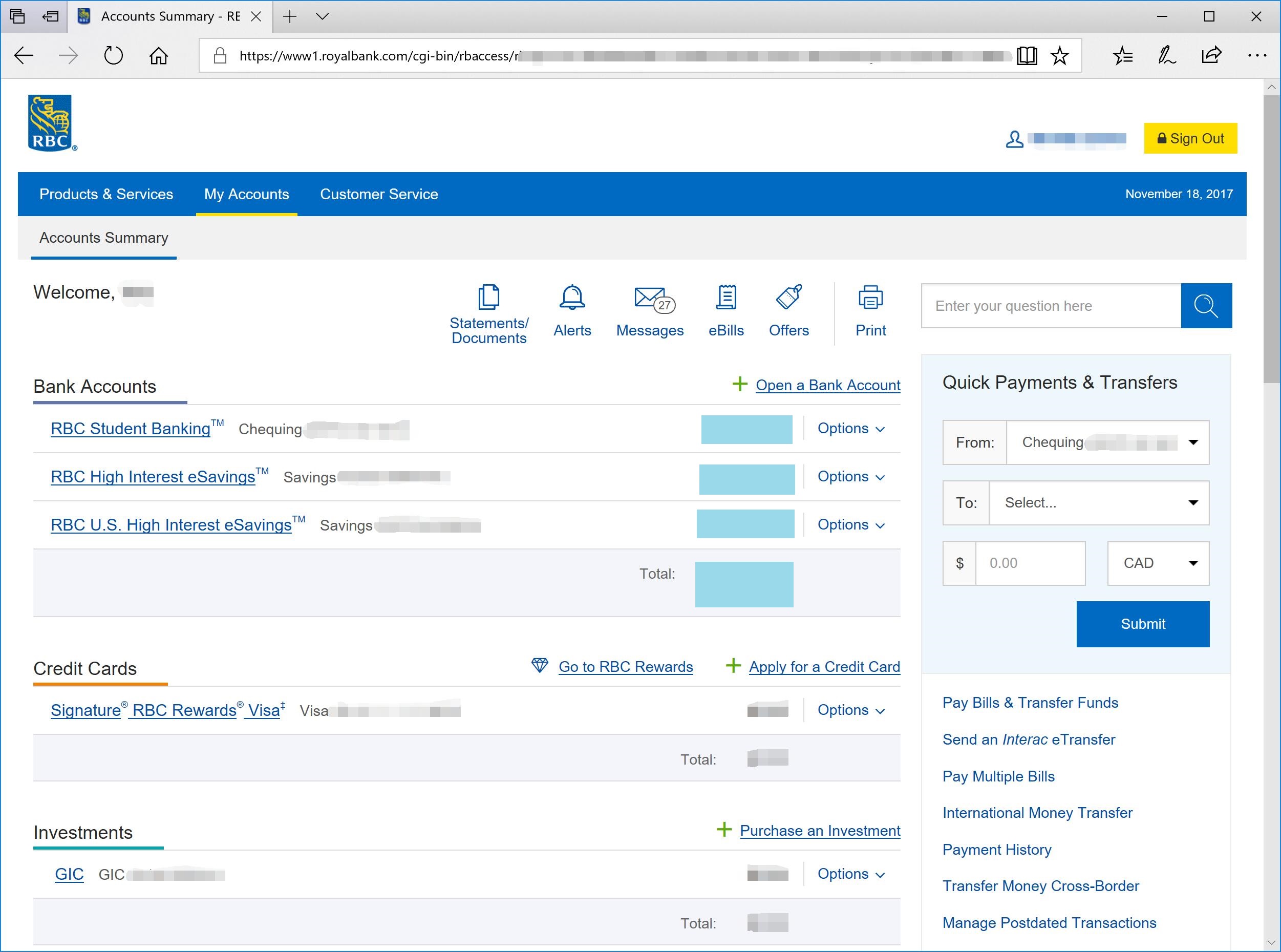Click browser Forward arrow
The image size is (1281, 952).
pyautogui.click(x=69, y=56)
